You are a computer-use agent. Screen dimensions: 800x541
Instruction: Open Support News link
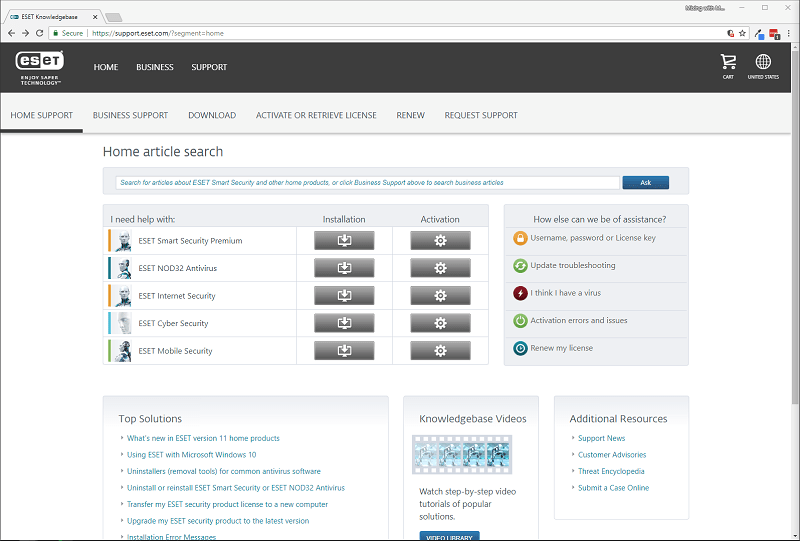click(601, 438)
